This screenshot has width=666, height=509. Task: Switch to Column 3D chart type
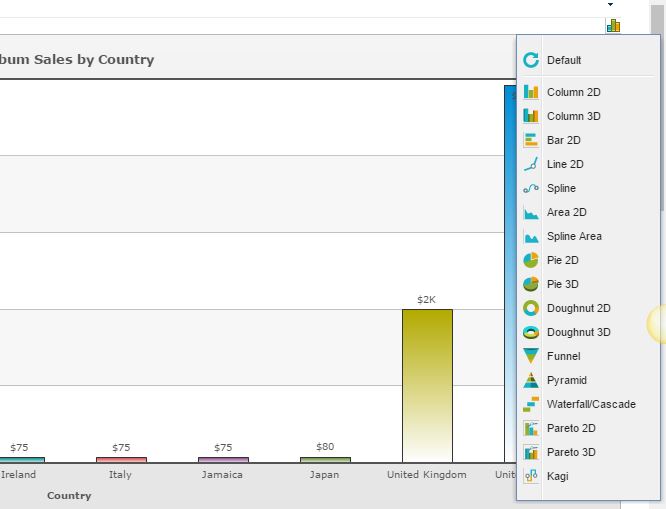coord(573,116)
